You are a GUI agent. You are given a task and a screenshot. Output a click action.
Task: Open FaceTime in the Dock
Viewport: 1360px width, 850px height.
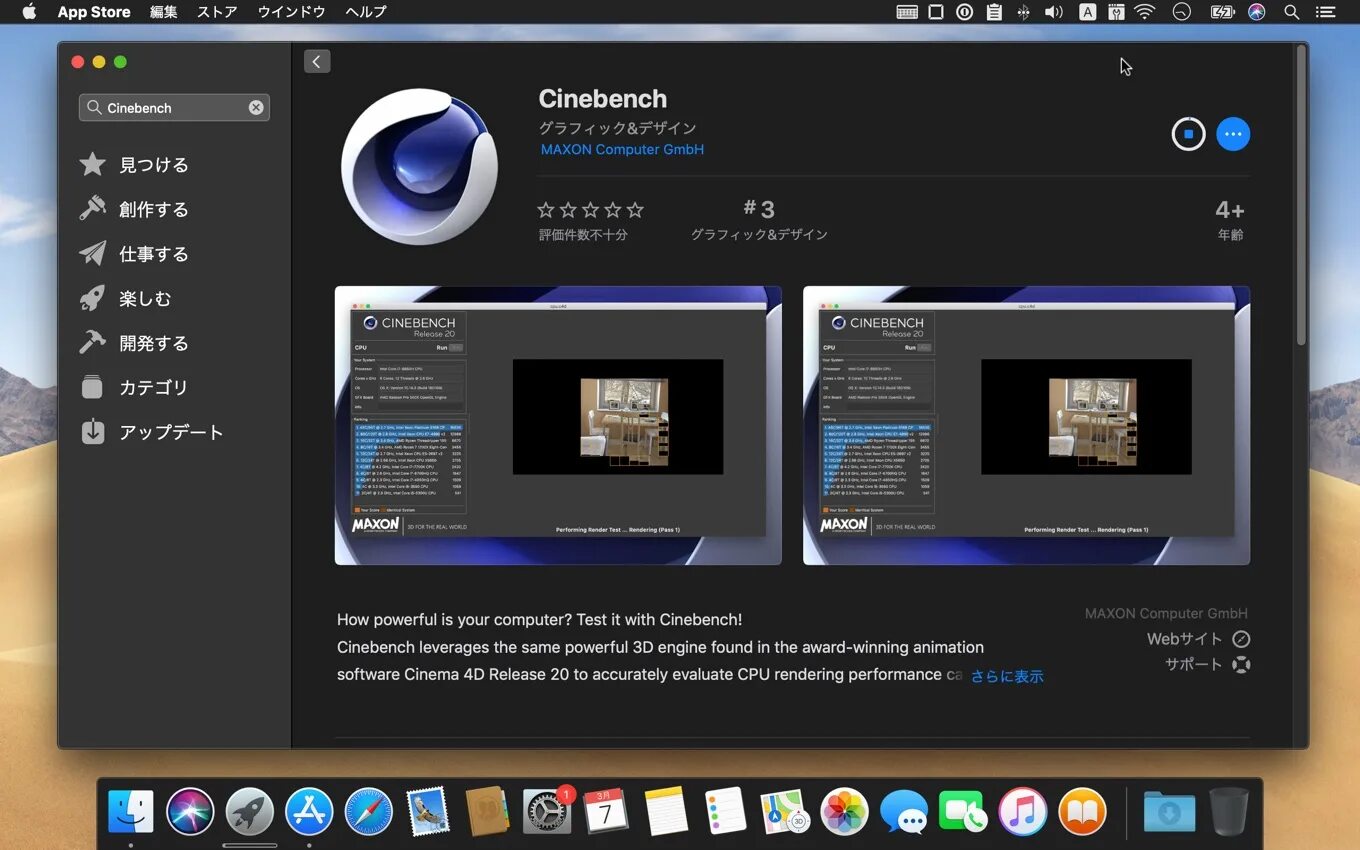tap(963, 811)
